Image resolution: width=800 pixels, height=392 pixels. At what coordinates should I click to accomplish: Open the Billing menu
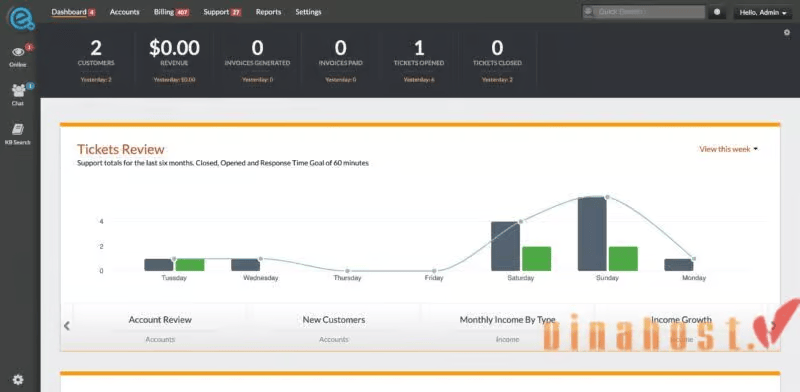pyautogui.click(x=171, y=12)
